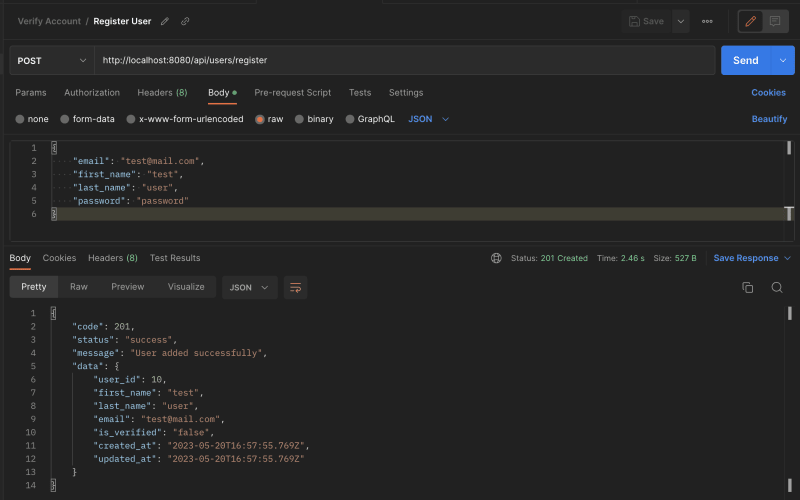800x500 pixels.
Task: Switch response view to Preview
Action: pos(128,287)
